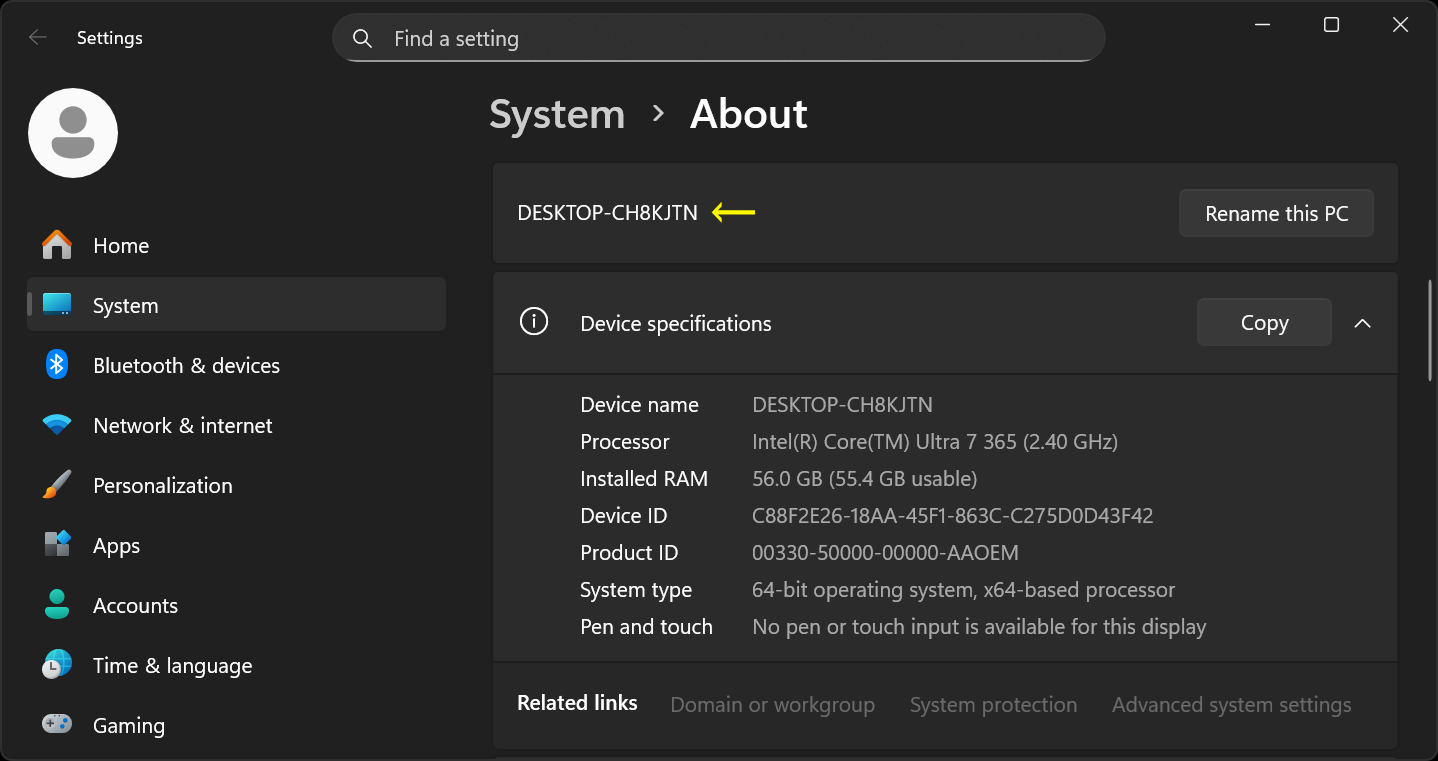Screen dimensions: 1438x761
Task: Open Apps using its sidebar icon
Action: tap(57, 544)
